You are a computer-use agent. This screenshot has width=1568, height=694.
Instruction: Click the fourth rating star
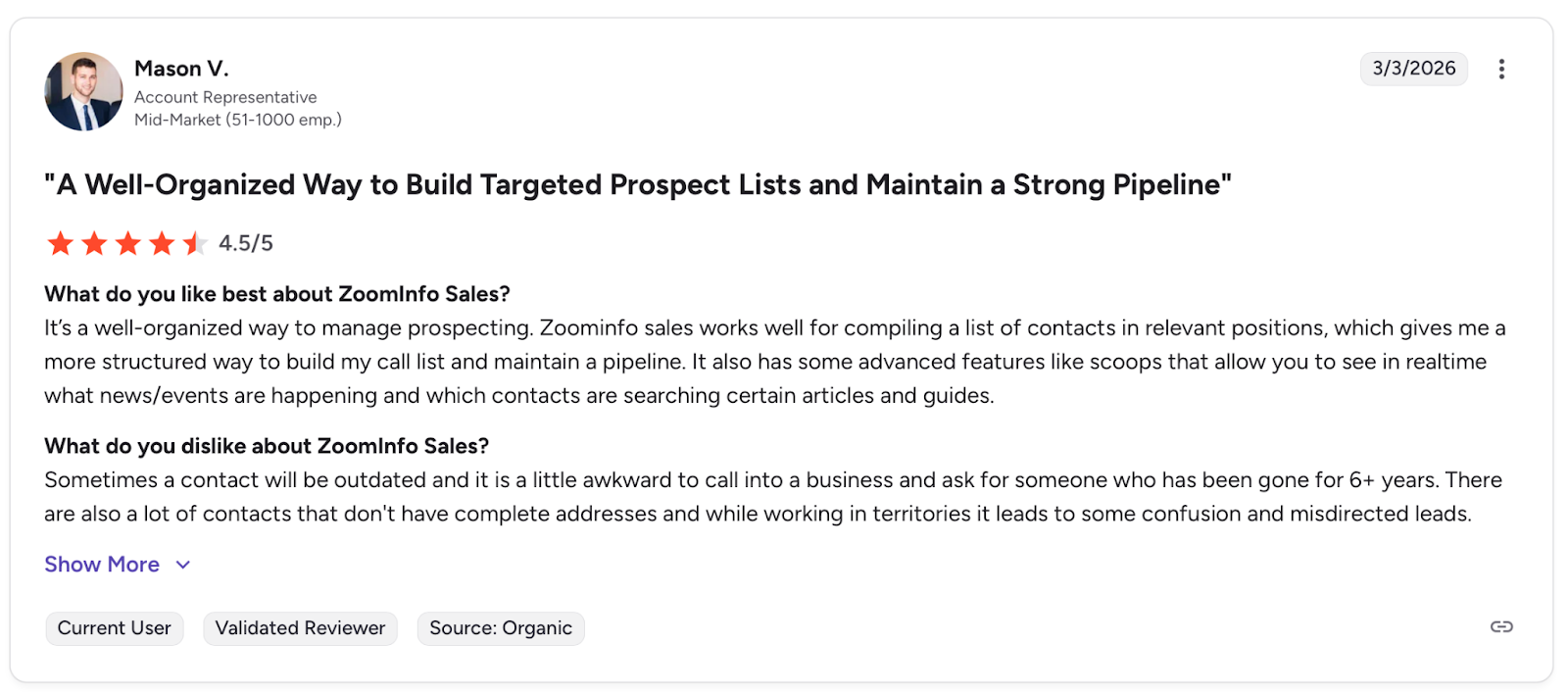pyautogui.click(x=162, y=243)
